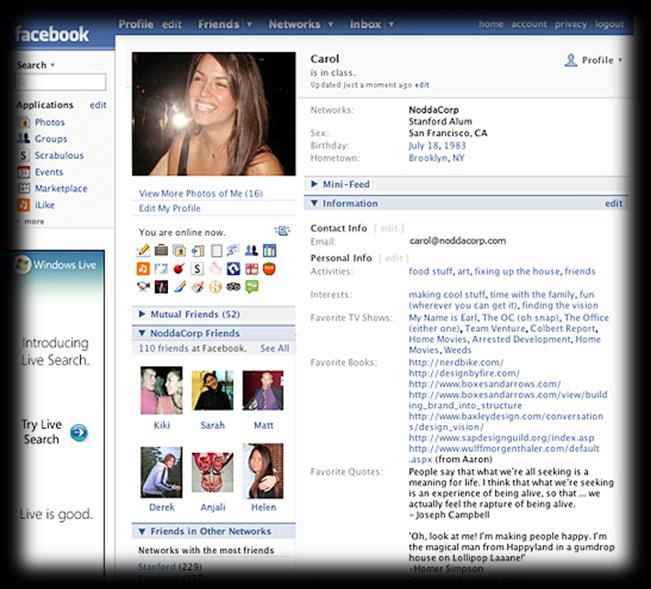Open the Networks menu in top bar
This screenshot has width=651, height=589.
pyautogui.click(x=294, y=24)
